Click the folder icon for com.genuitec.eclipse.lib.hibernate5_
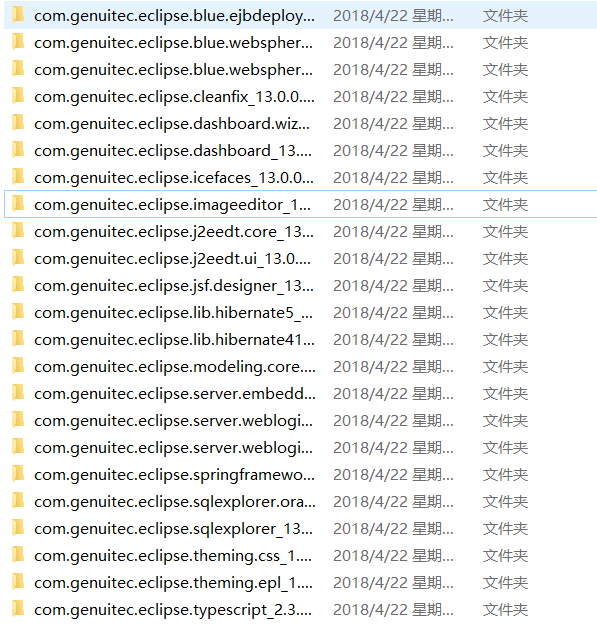Viewport: 597px width, 628px height. point(18,312)
